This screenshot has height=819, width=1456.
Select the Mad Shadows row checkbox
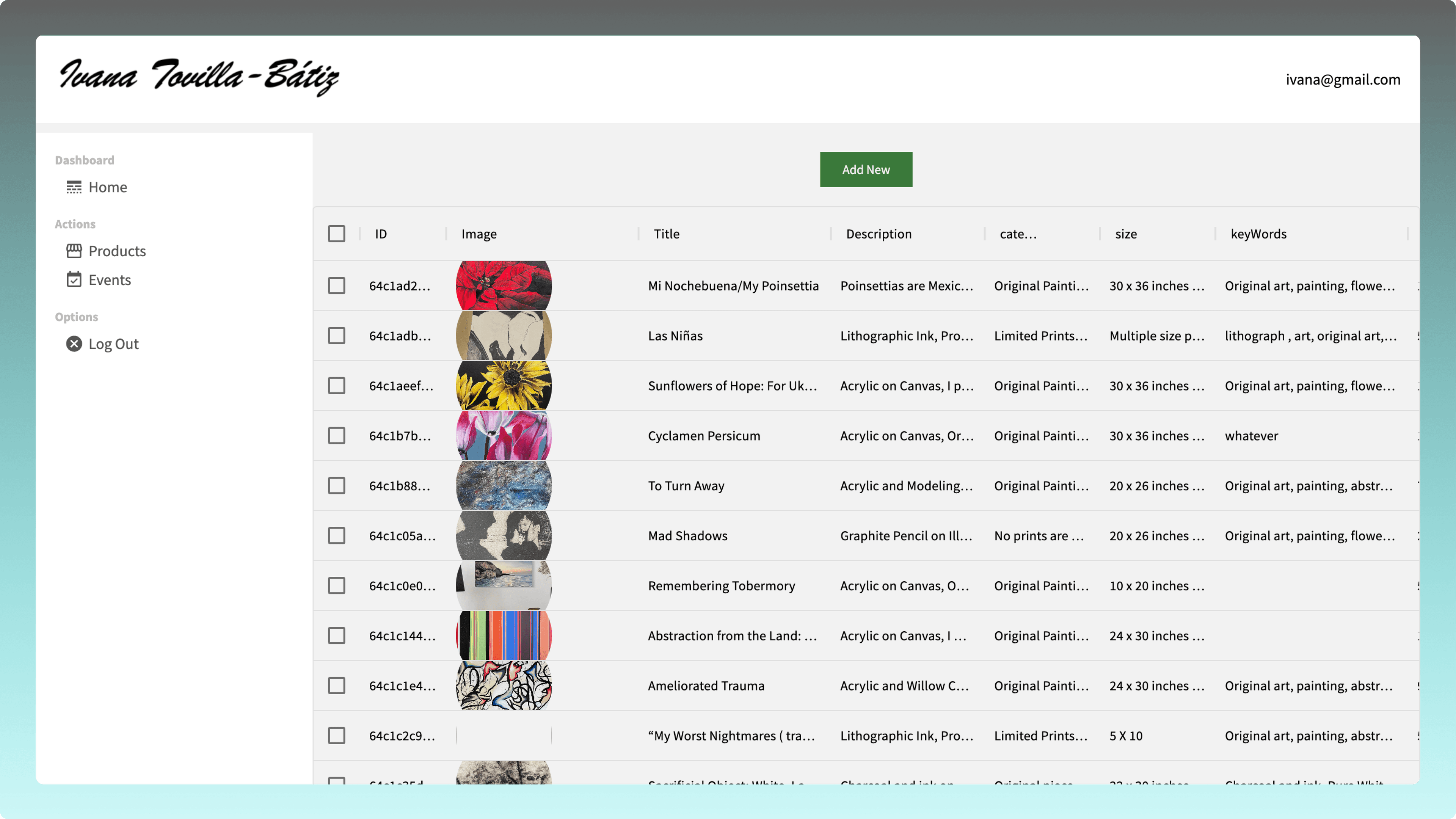click(x=336, y=535)
